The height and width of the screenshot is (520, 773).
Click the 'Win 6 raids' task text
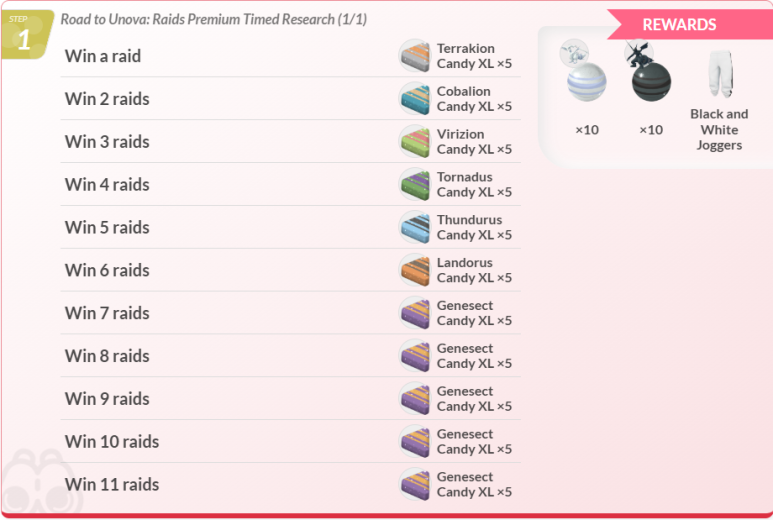[107, 270]
